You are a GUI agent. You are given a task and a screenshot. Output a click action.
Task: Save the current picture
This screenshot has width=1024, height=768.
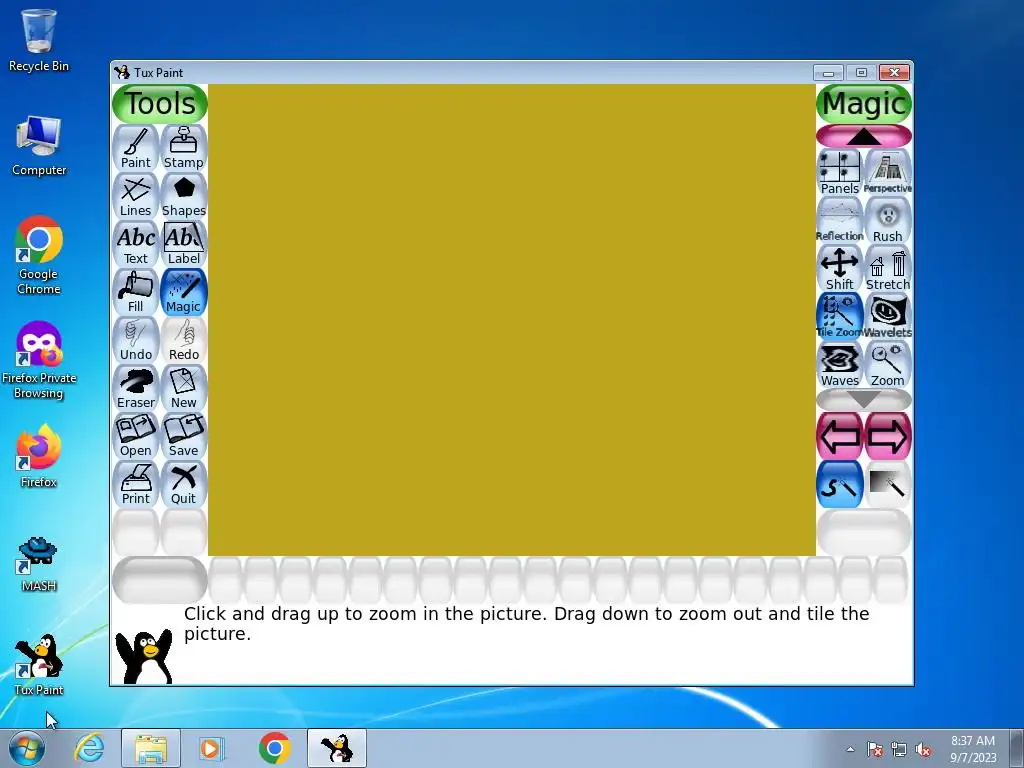pos(184,436)
